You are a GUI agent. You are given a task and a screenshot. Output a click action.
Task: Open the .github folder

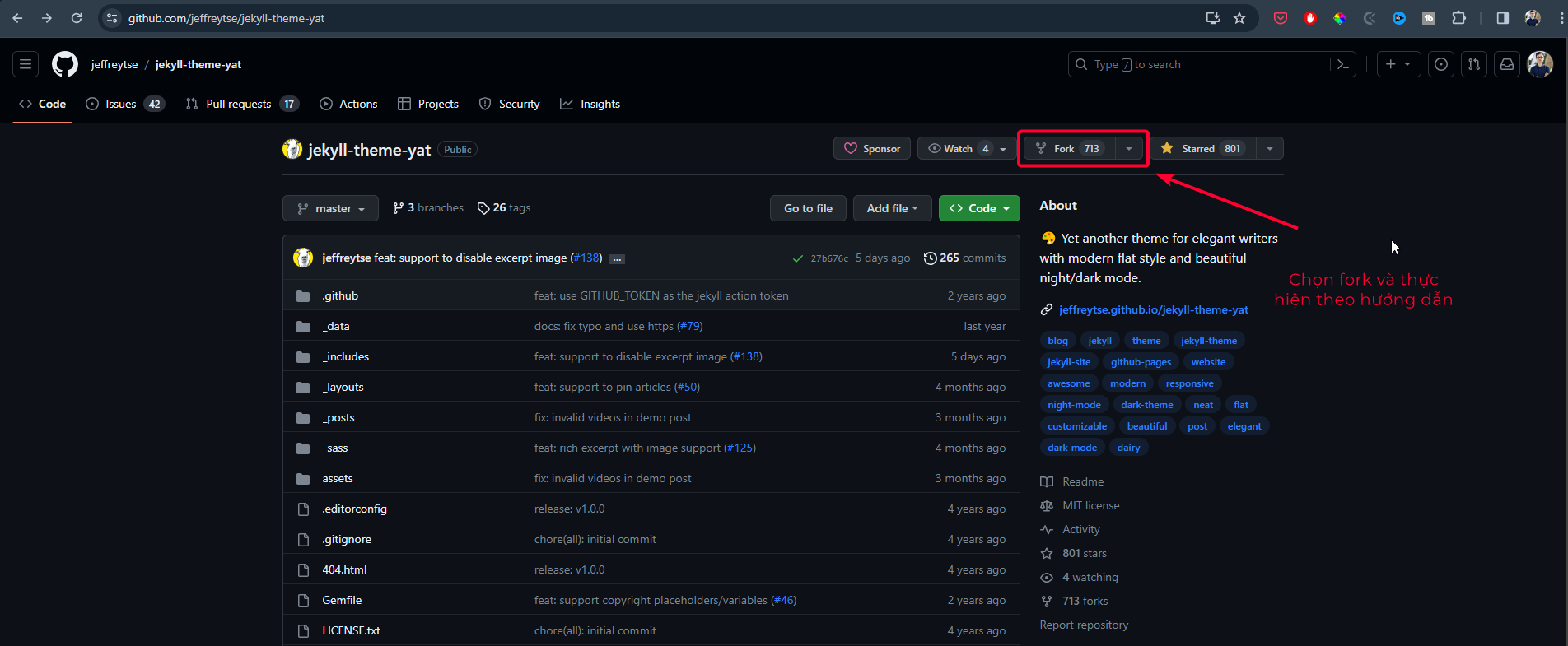340,295
